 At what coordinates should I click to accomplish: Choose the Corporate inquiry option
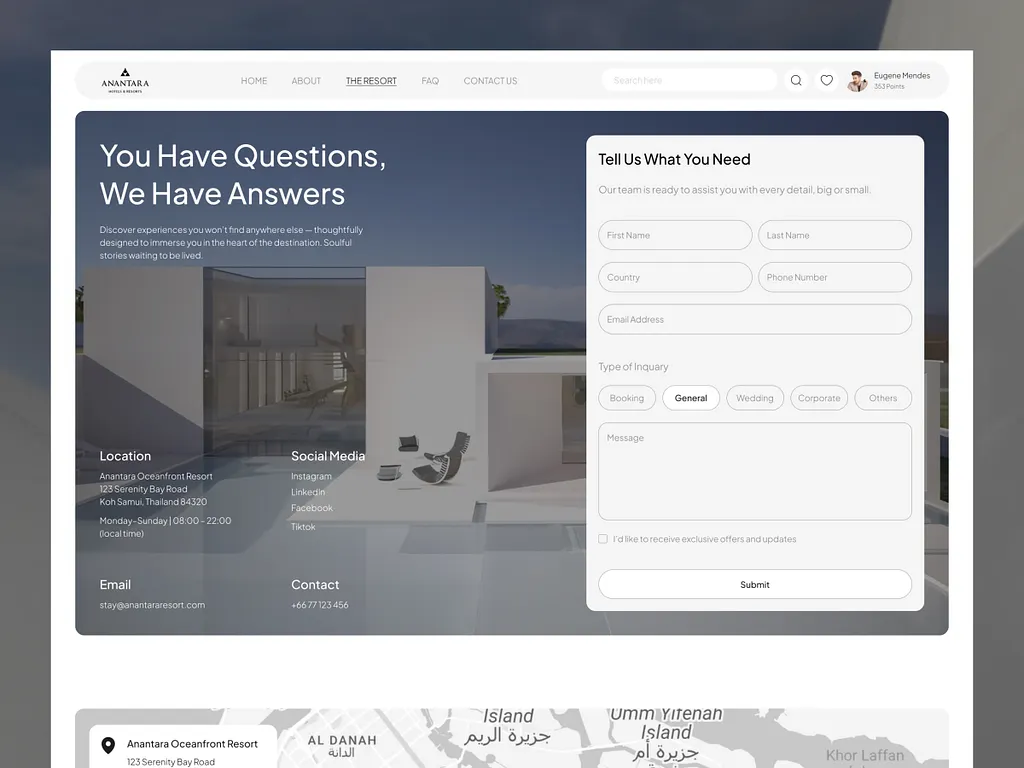click(x=819, y=398)
